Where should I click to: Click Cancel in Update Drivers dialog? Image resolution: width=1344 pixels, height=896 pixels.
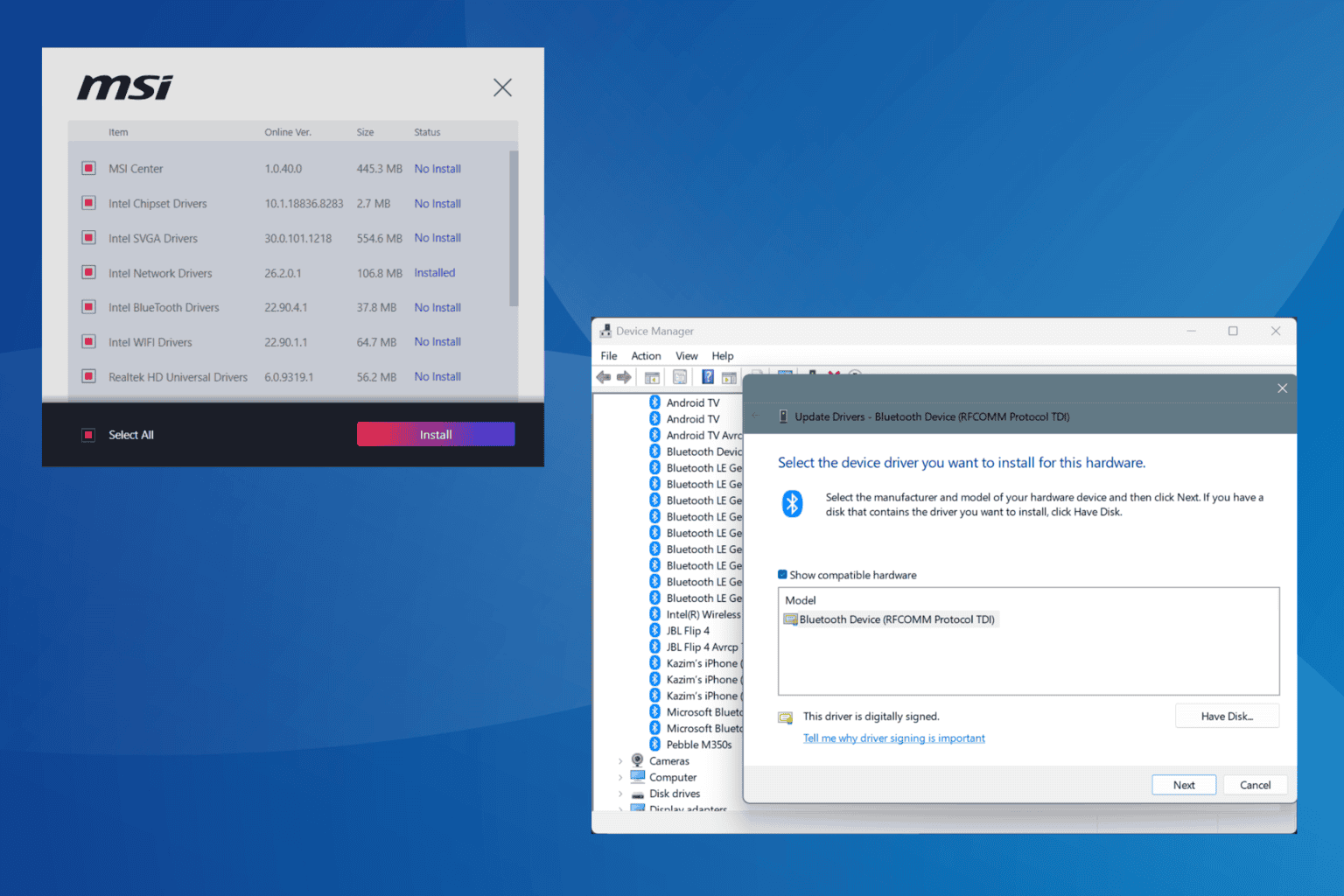tap(1255, 785)
